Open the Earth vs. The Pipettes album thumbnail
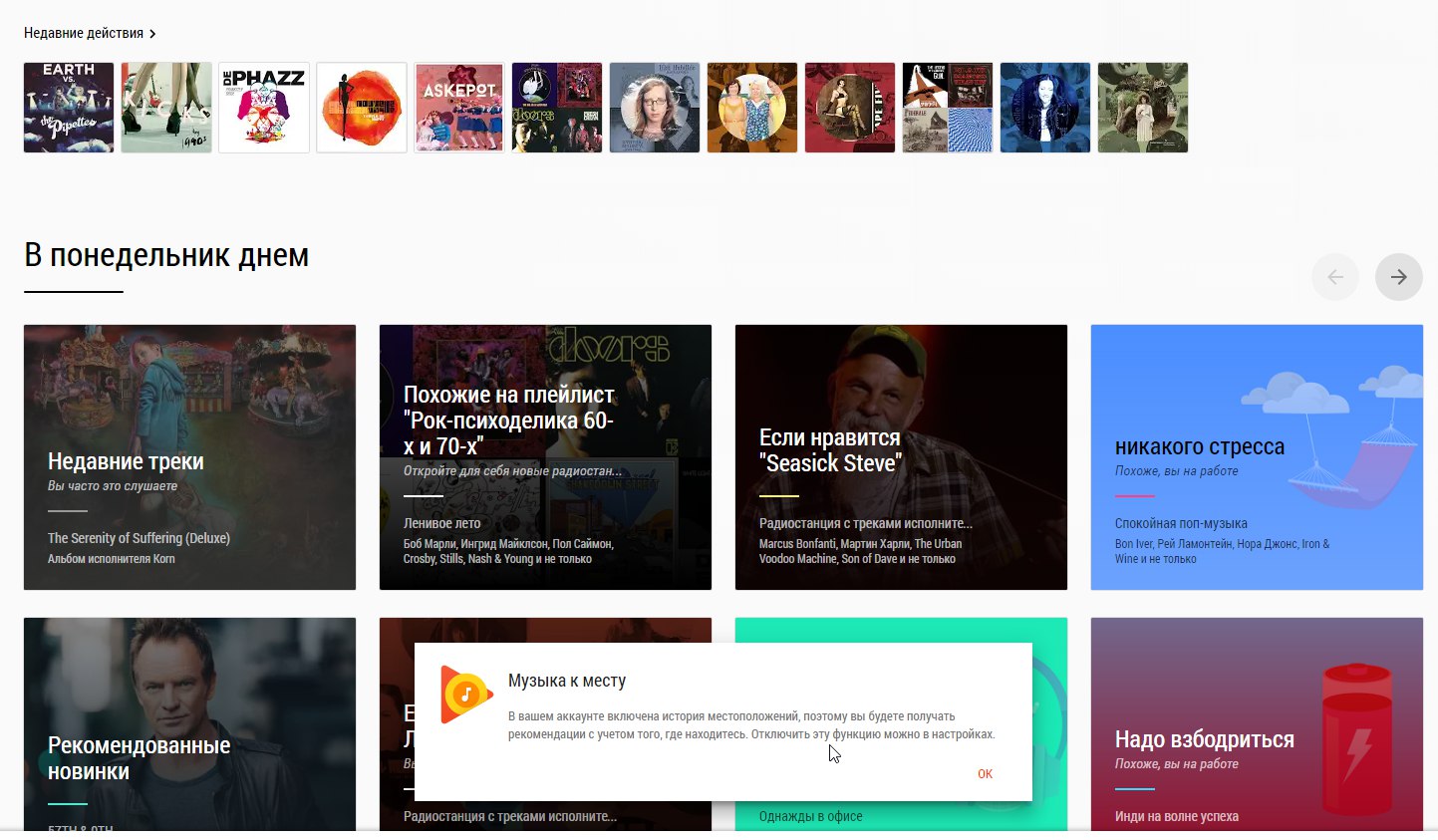This screenshot has width=1438, height=840. pos(69,108)
